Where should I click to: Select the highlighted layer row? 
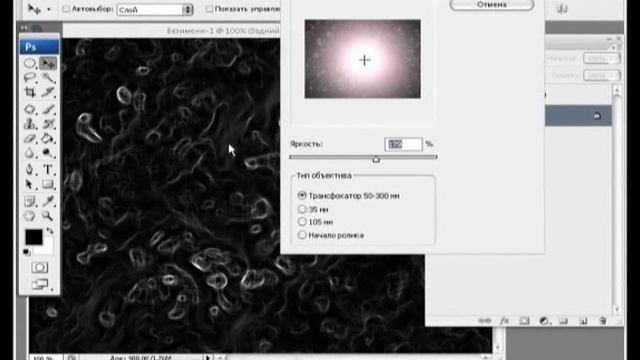[578, 116]
